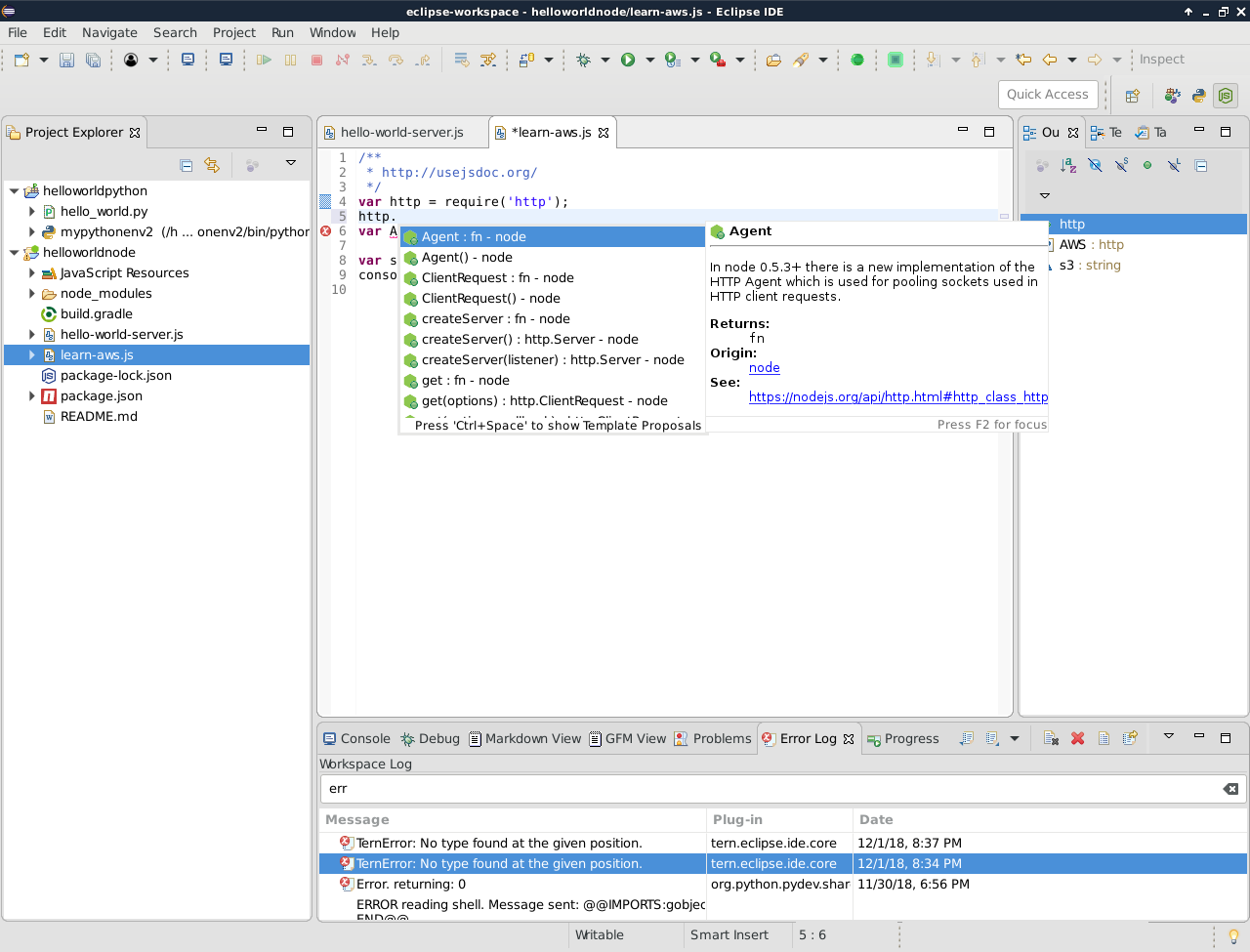Screen dimensions: 1250x952
Task: Click Sort alphabetically icon in Outline
Action: pos(1068,166)
